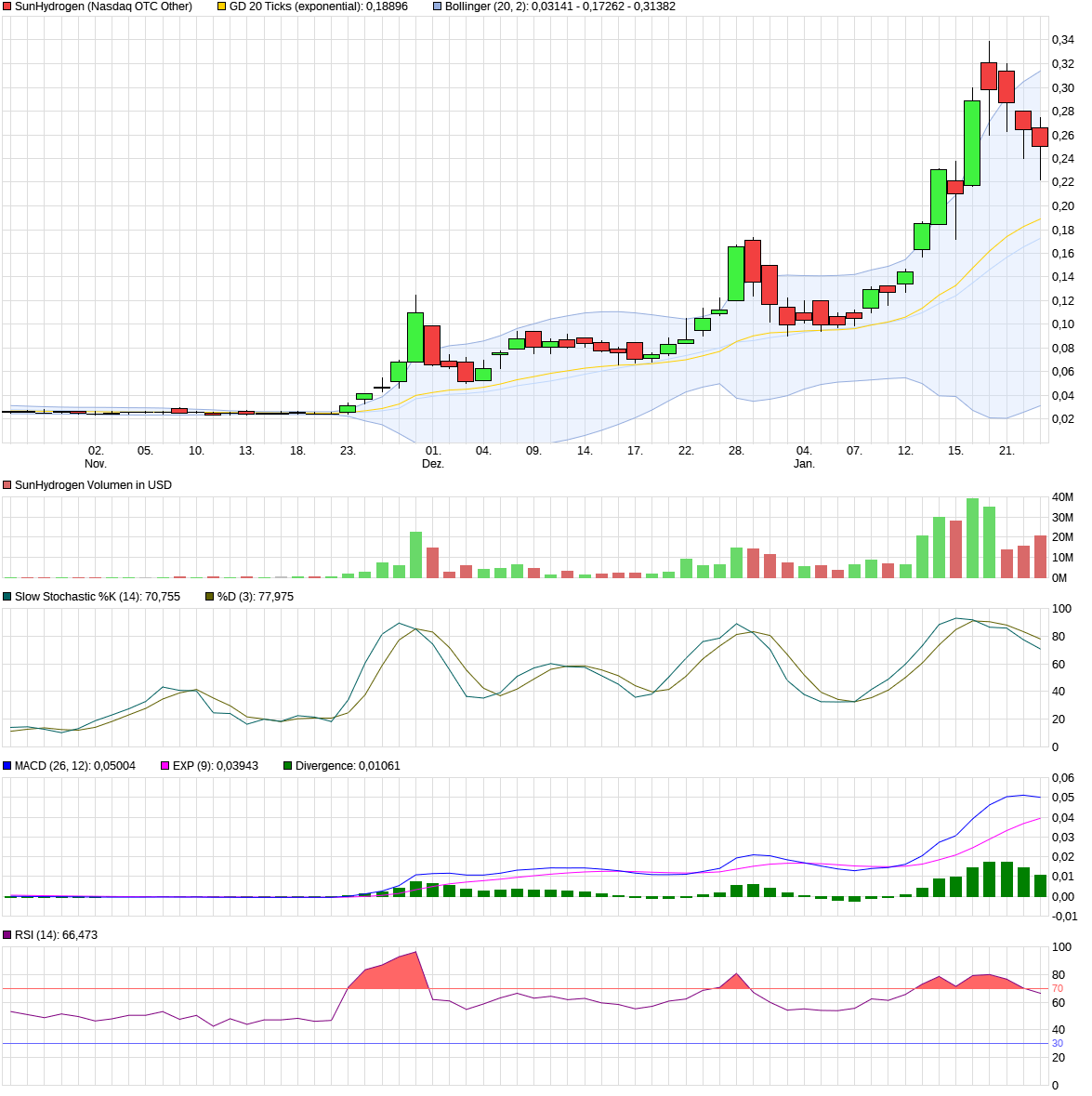This screenshot has width=1092, height=1096.
Task: Click the '01. Dez.' date axis label
Action: [x=433, y=457]
